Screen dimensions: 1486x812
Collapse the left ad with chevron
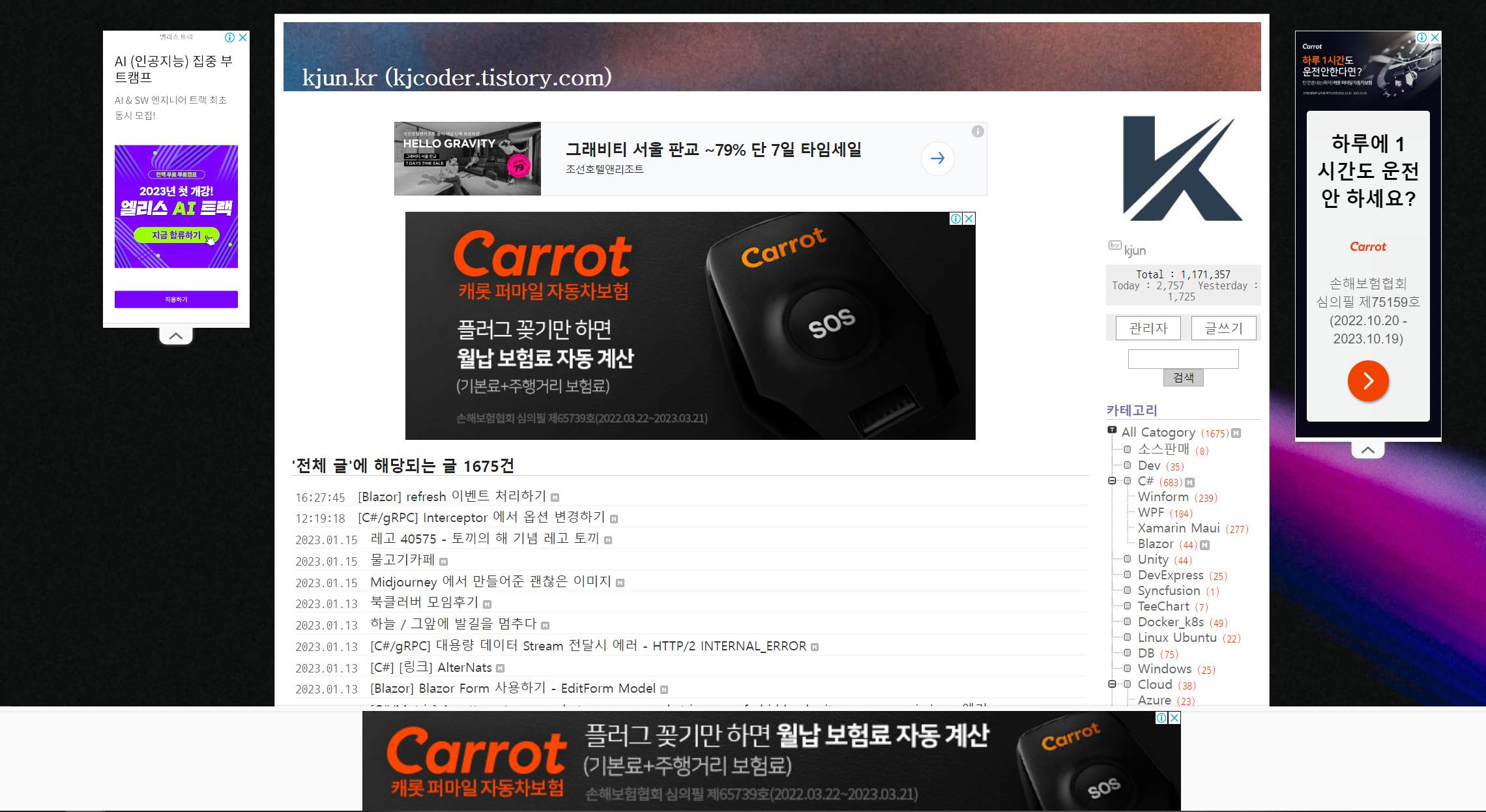[176, 336]
